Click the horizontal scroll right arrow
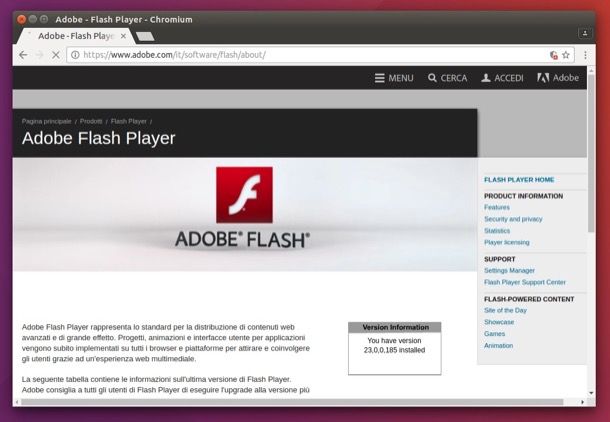This screenshot has height=422, width=610. (x=582, y=402)
